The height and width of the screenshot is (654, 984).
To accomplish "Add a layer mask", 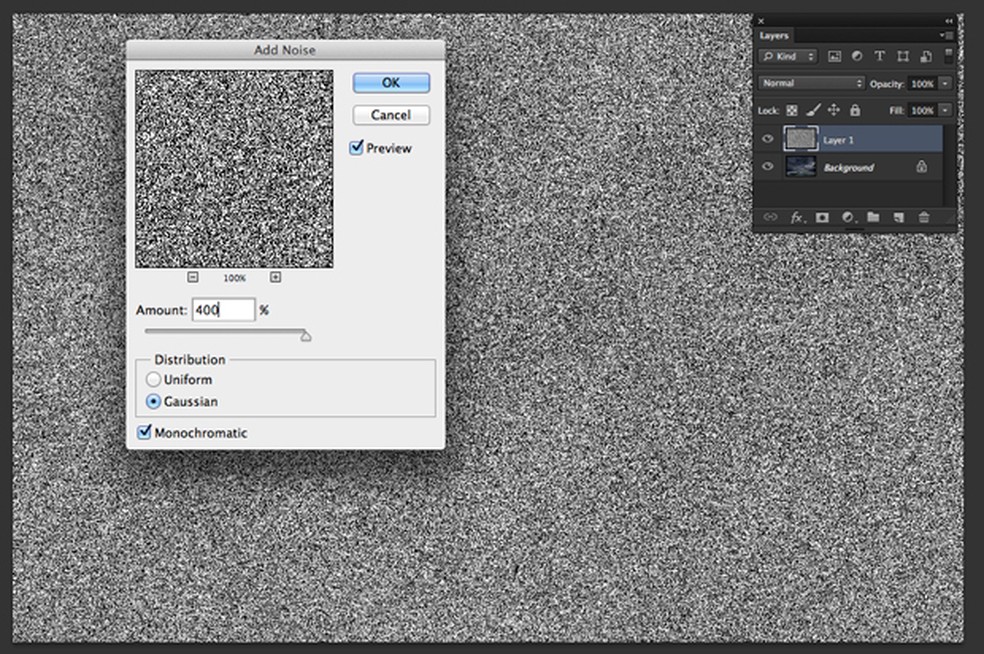I will coord(822,217).
